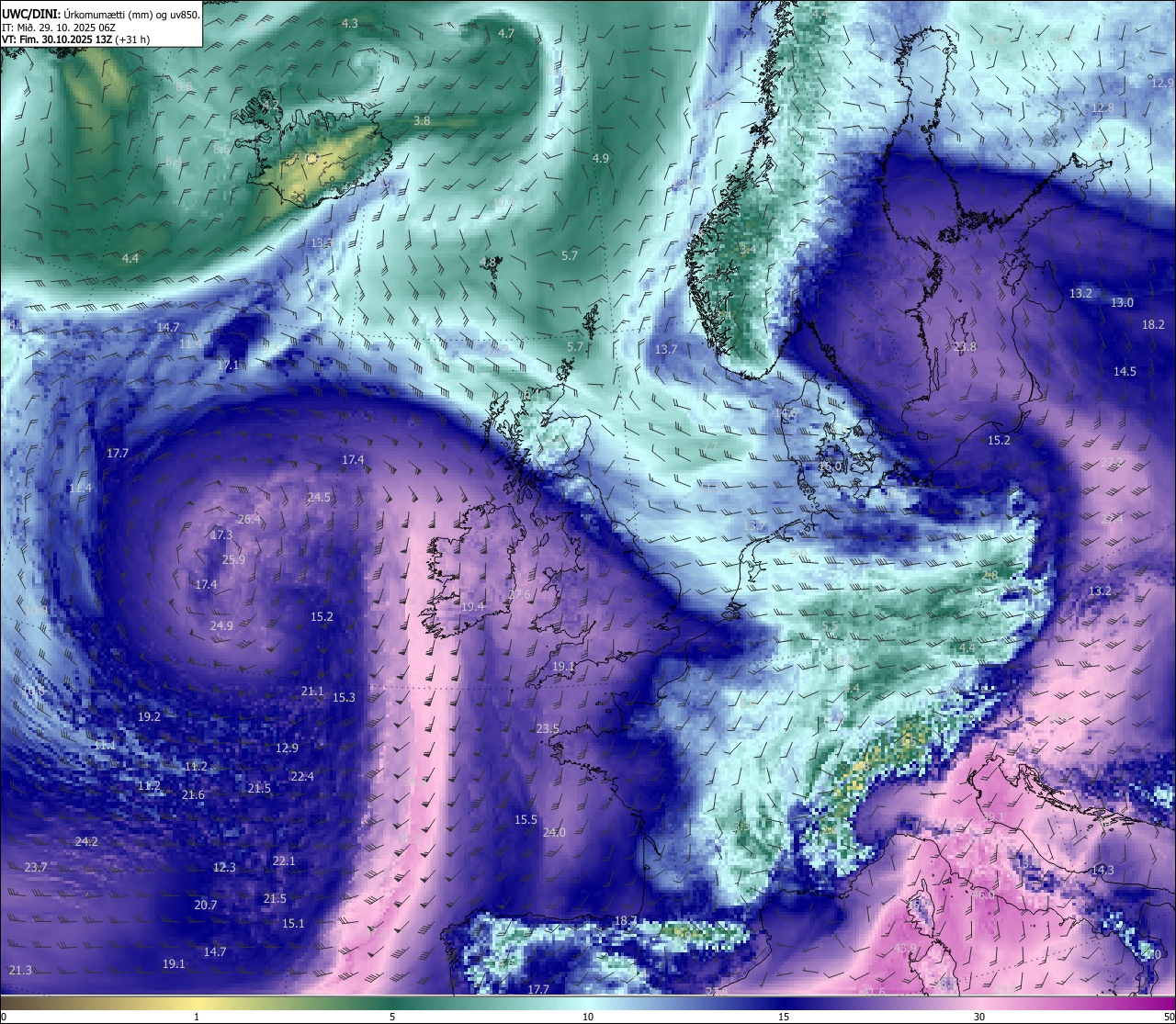Click the 15.5 value in Bay of Biscay

(526, 819)
